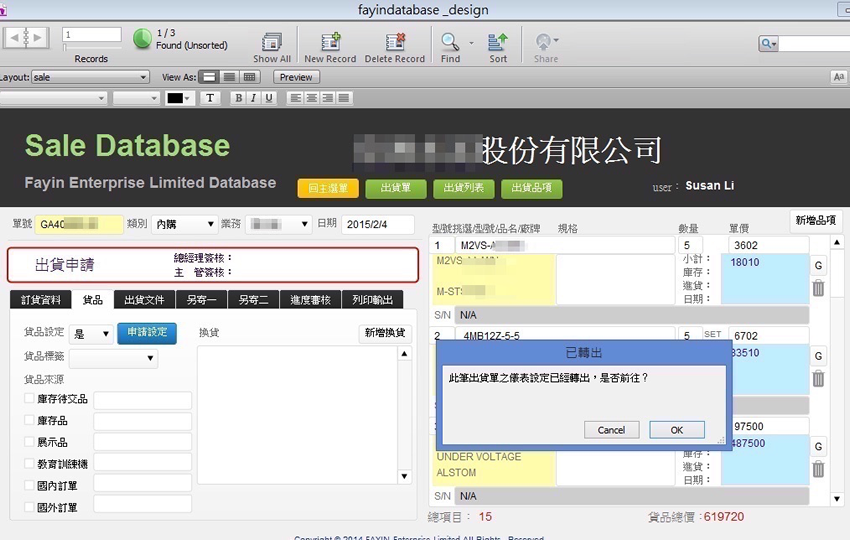Click the 日期 field showing 2015/2/4
The width and height of the screenshot is (850, 540).
378,224
